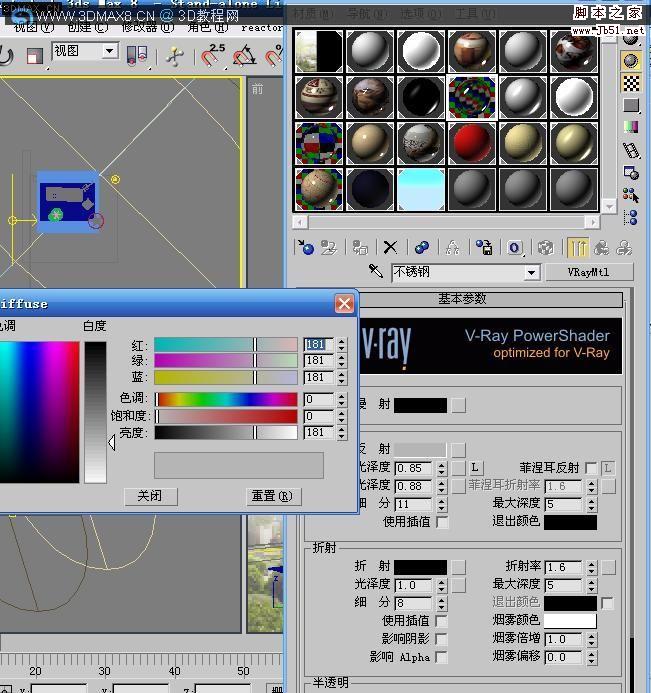Open 角色(H) menu
Image resolution: width=651 pixels, height=693 pixels.
[x=208, y=27]
